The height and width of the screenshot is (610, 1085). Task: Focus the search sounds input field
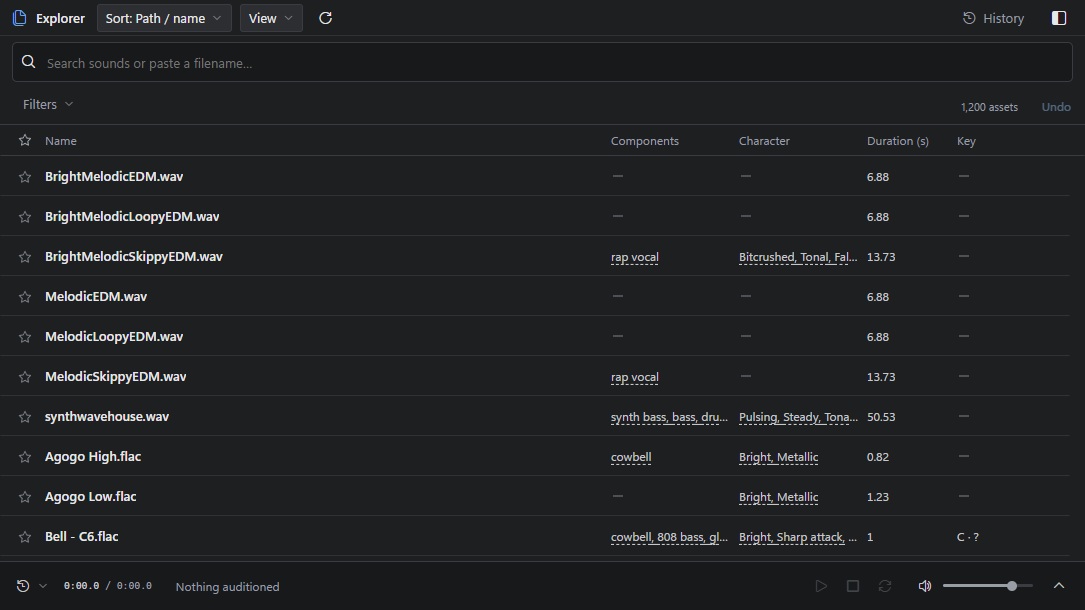point(542,62)
